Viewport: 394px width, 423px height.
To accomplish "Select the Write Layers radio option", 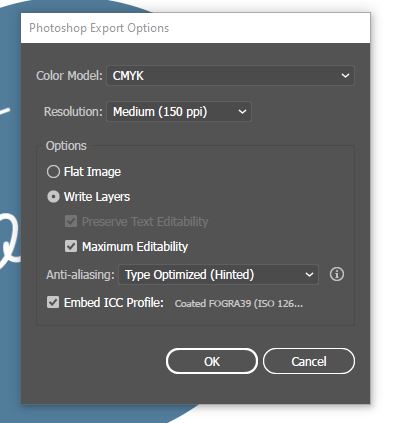I will pyautogui.click(x=53, y=197).
